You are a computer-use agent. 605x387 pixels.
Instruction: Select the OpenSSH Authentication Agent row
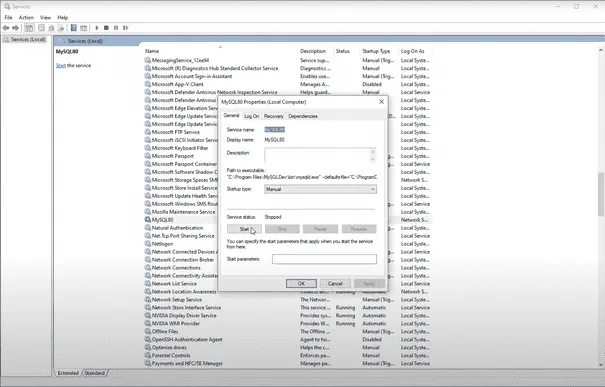(x=287, y=340)
